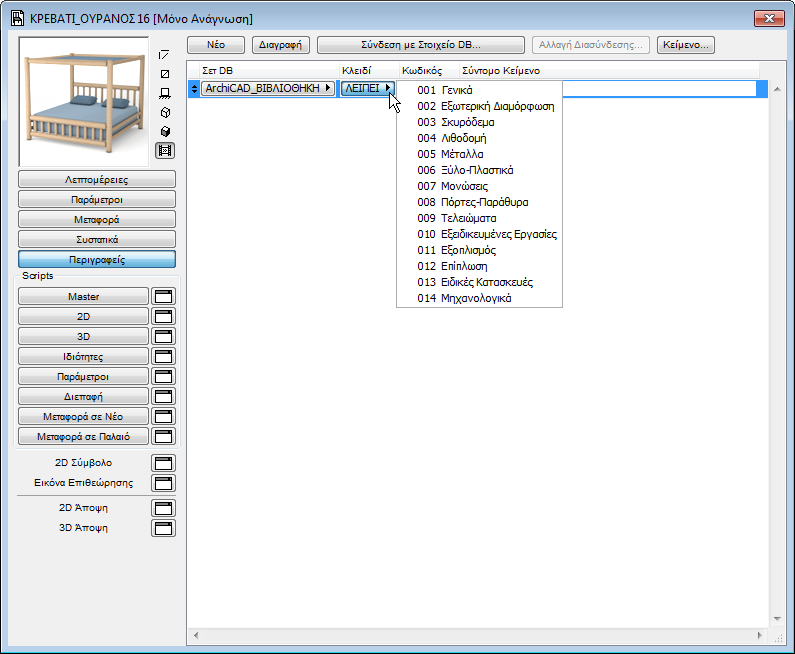Open Master script in separate window
The image size is (795, 654).
163,297
